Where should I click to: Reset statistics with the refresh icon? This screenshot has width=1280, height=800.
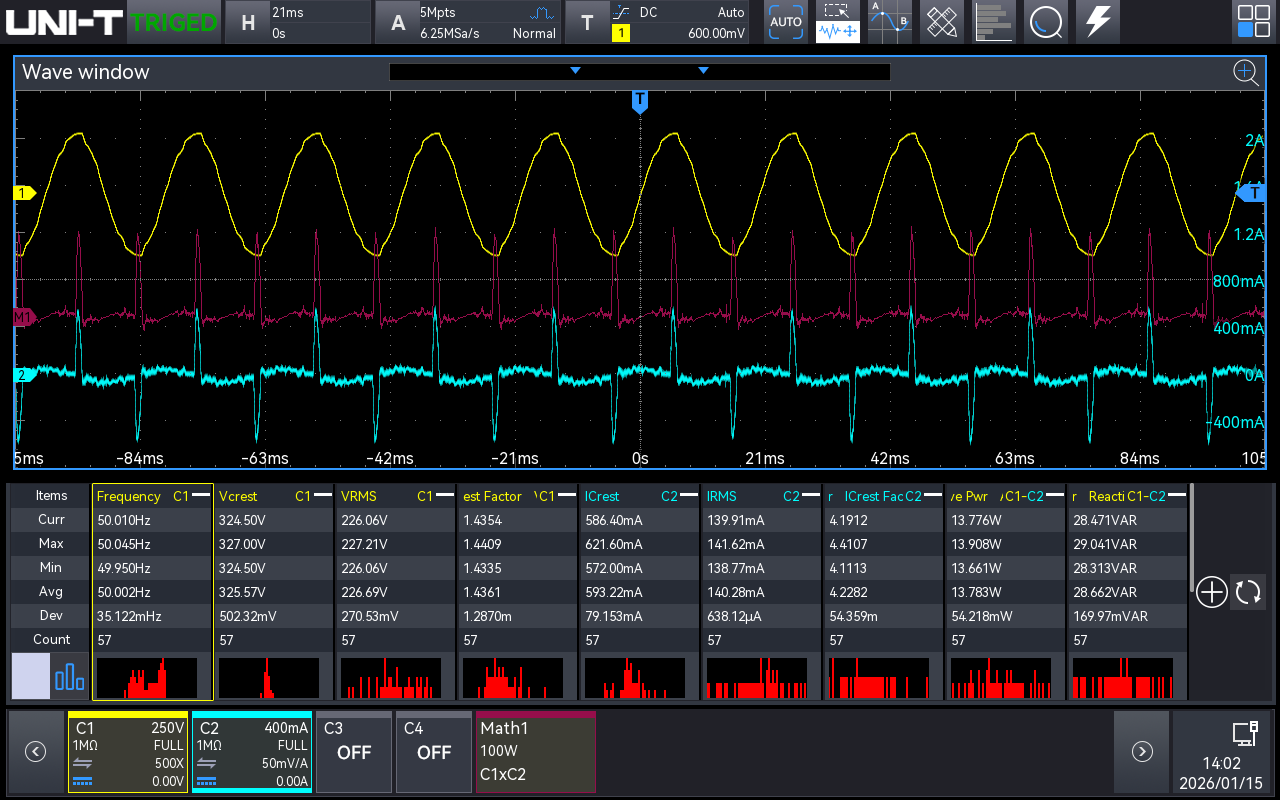(1248, 592)
